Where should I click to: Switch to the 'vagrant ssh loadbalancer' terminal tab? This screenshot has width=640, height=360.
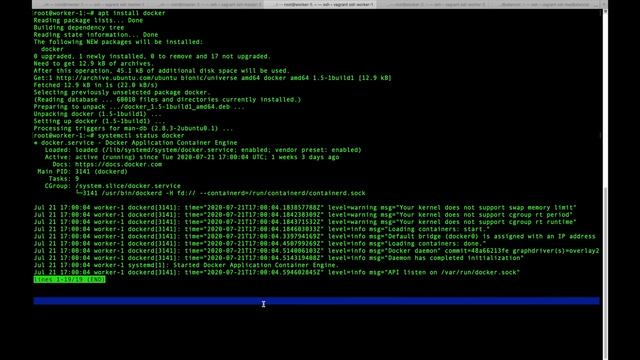pos(545,4)
